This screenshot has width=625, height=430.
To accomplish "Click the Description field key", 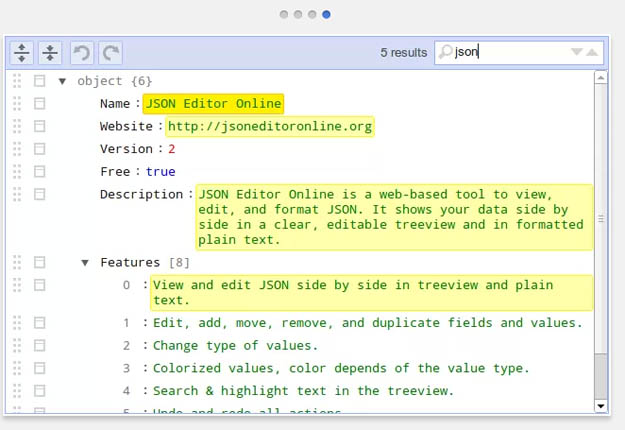I will click(x=141, y=194).
